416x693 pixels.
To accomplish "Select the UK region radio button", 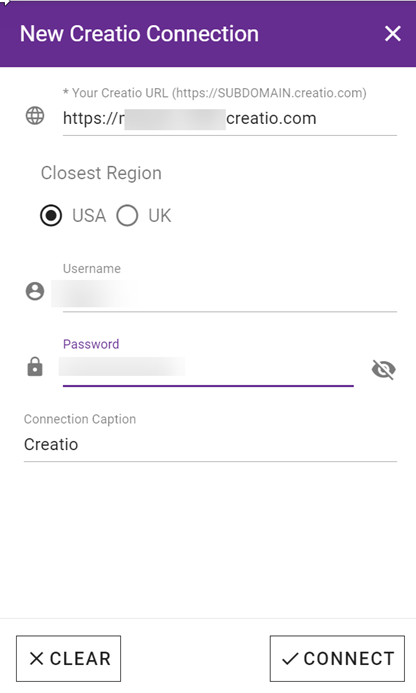I will pos(127,216).
